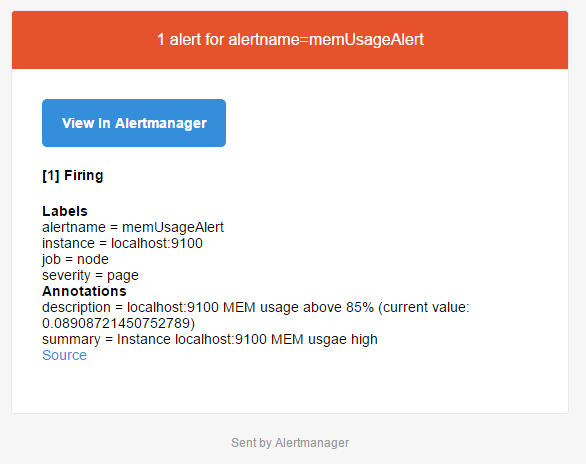This screenshot has height=464, width=586.
Task: Click the job = node label
Action: pos(75,259)
